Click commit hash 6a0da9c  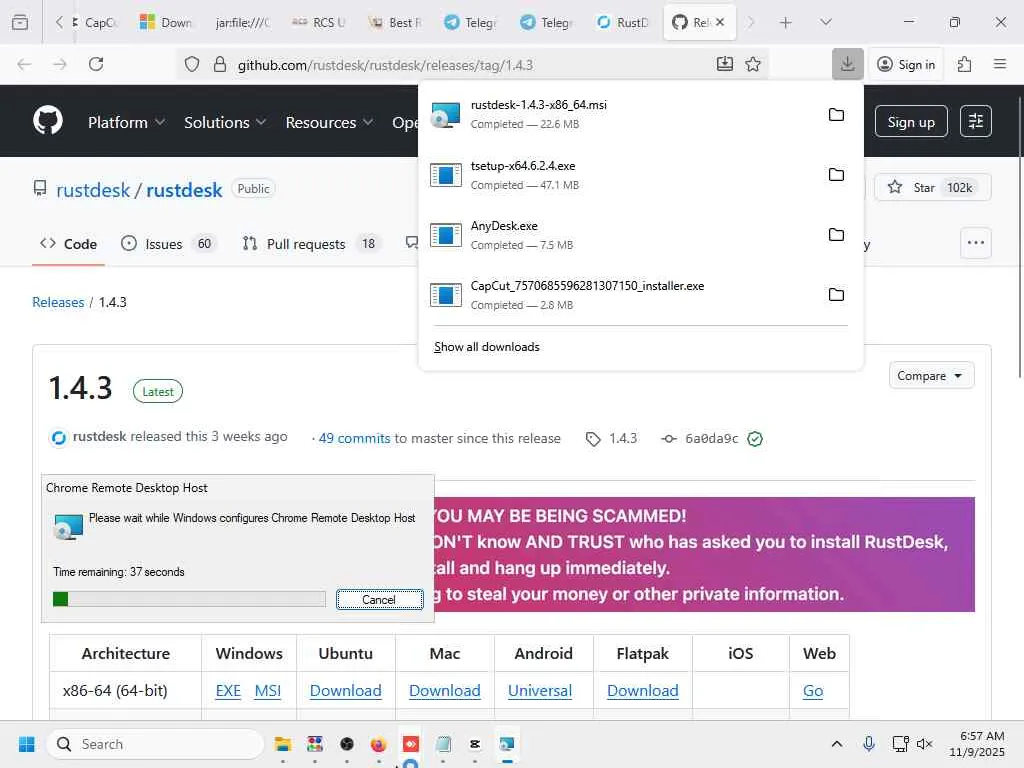[x=712, y=438]
